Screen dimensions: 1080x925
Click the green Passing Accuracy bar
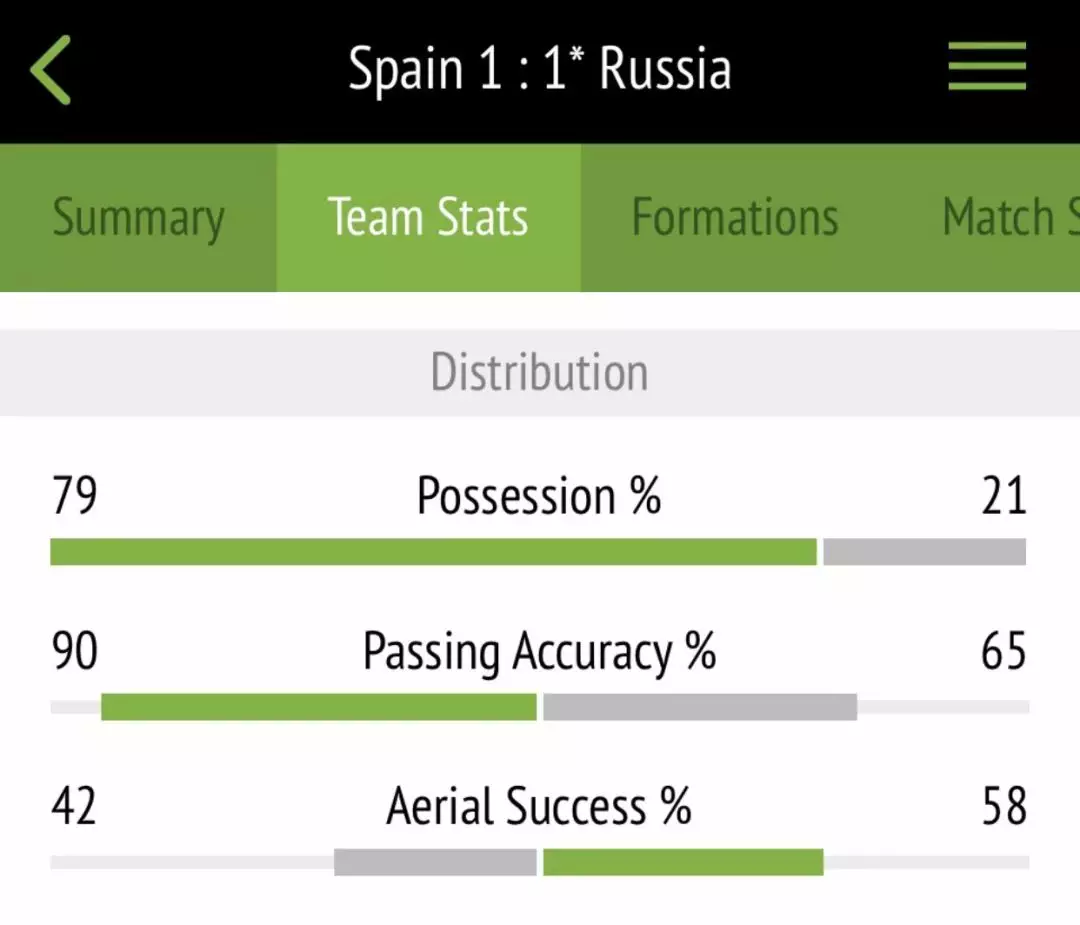[318, 707]
